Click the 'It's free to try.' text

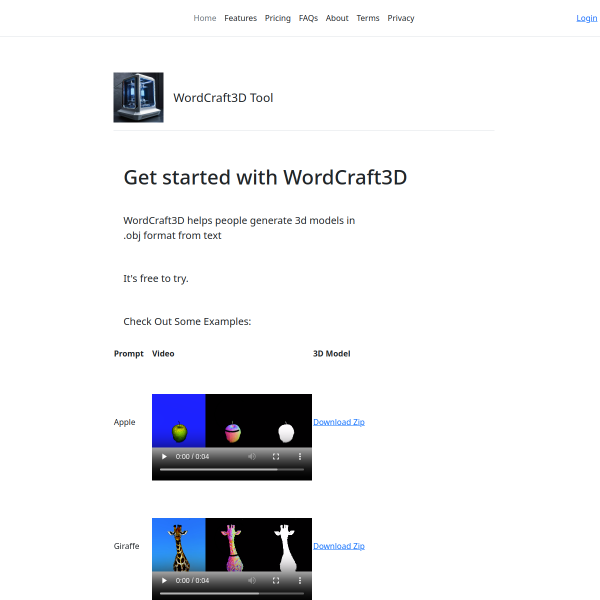156,279
